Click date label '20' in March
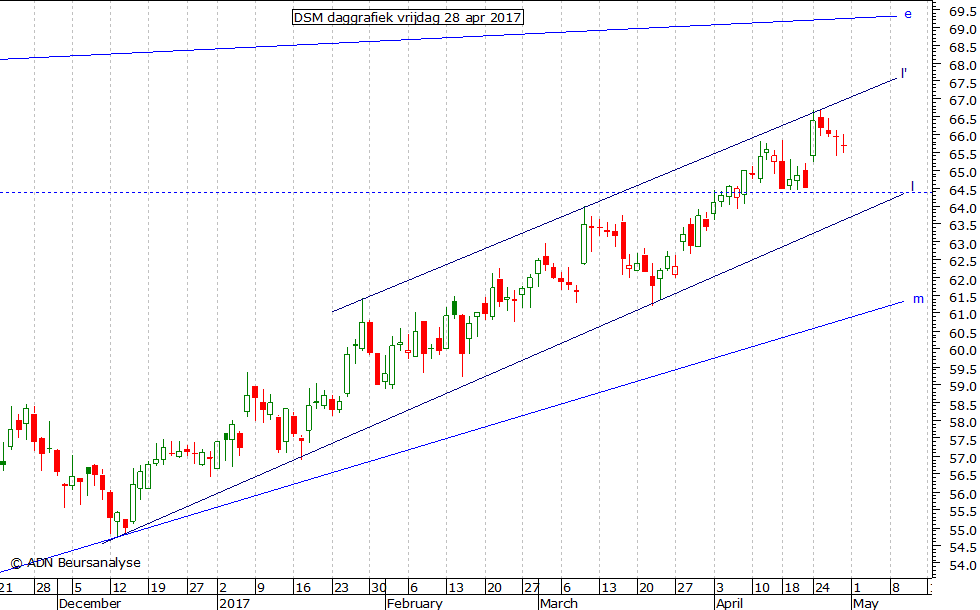 click(646, 588)
